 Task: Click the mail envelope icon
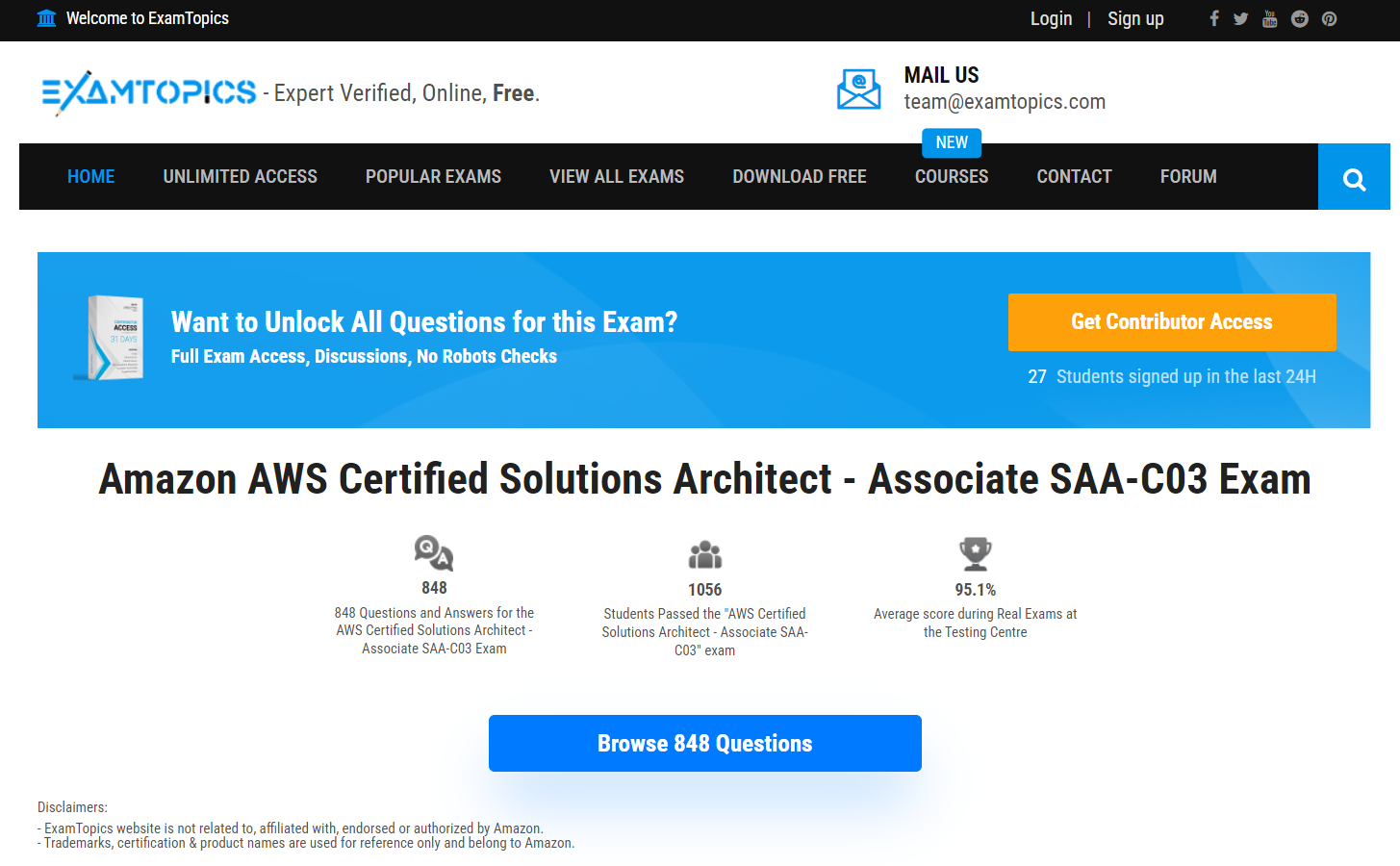858,89
